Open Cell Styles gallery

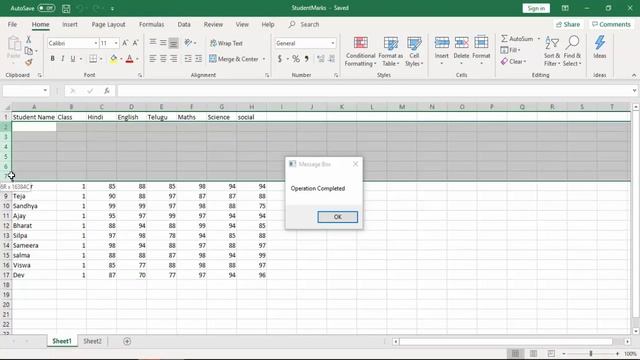(414, 51)
